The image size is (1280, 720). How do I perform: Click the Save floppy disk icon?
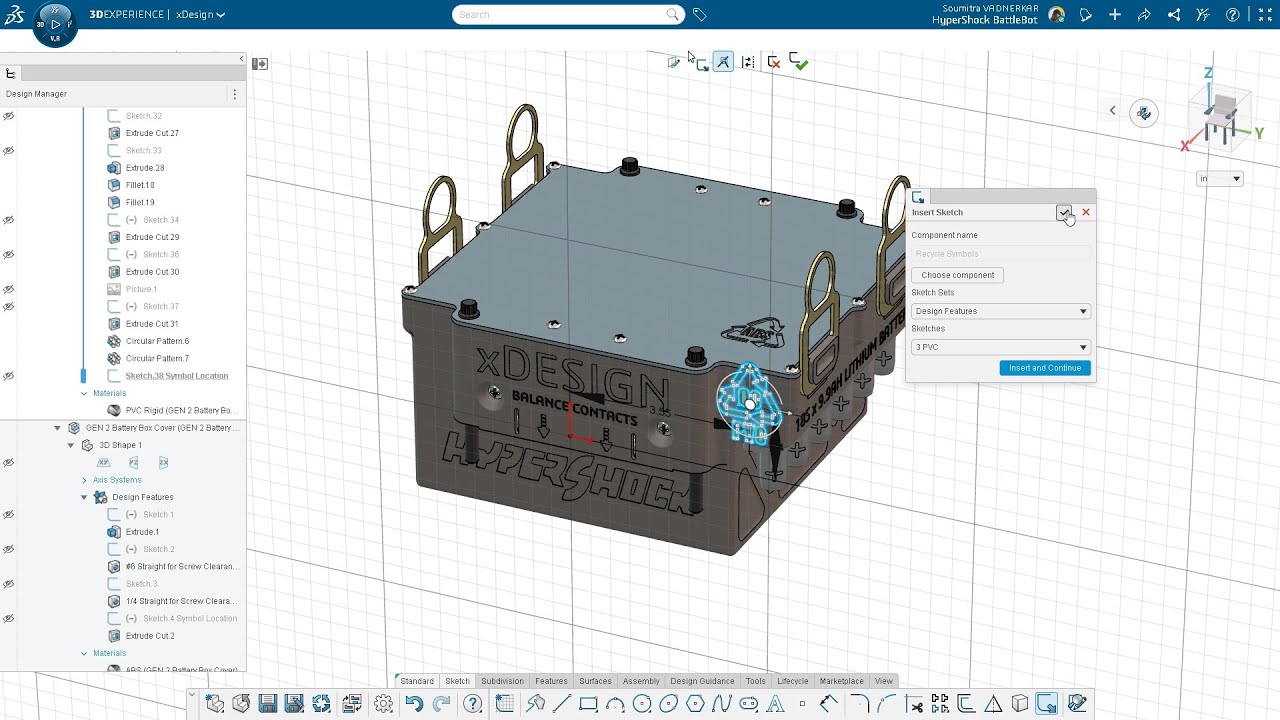coord(268,704)
